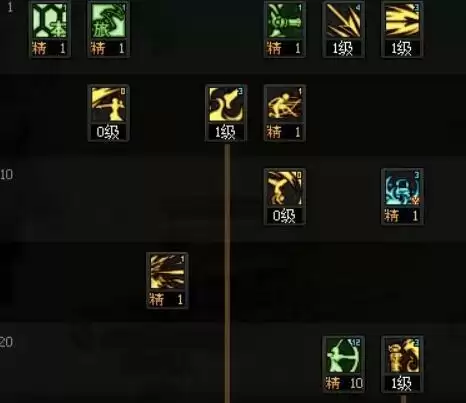This screenshot has width=466, height=403.
Task: Pick the yellow swirl figure skill in row 20
Action: [402, 356]
